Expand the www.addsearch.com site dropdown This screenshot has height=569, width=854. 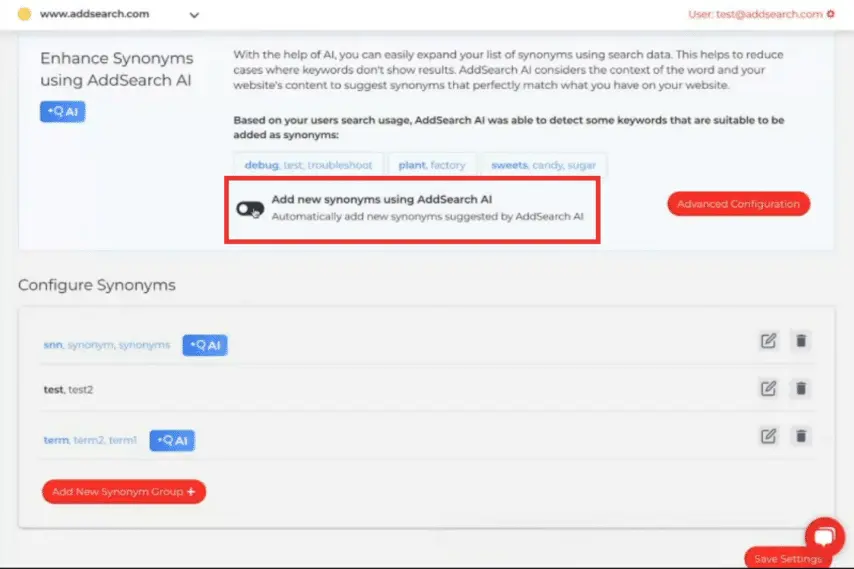tap(194, 15)
